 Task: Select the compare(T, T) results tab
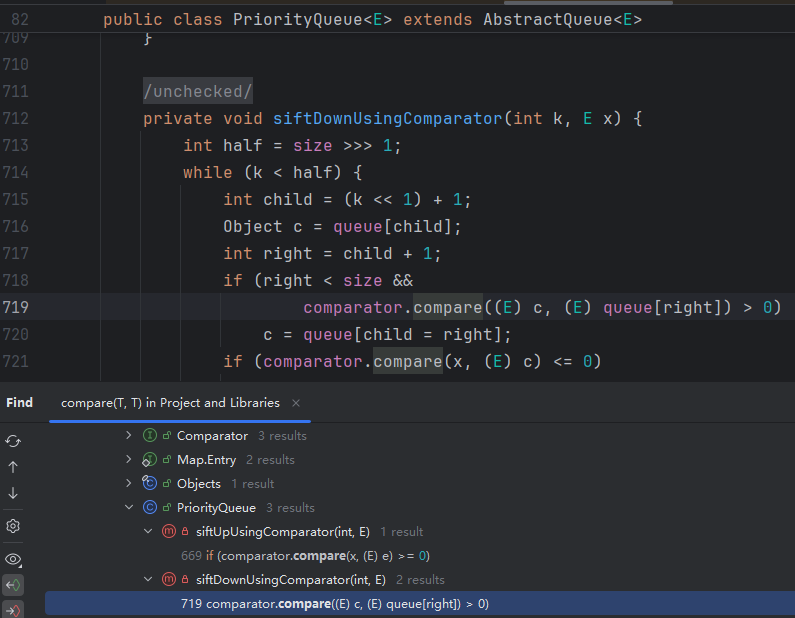(170, 403)
